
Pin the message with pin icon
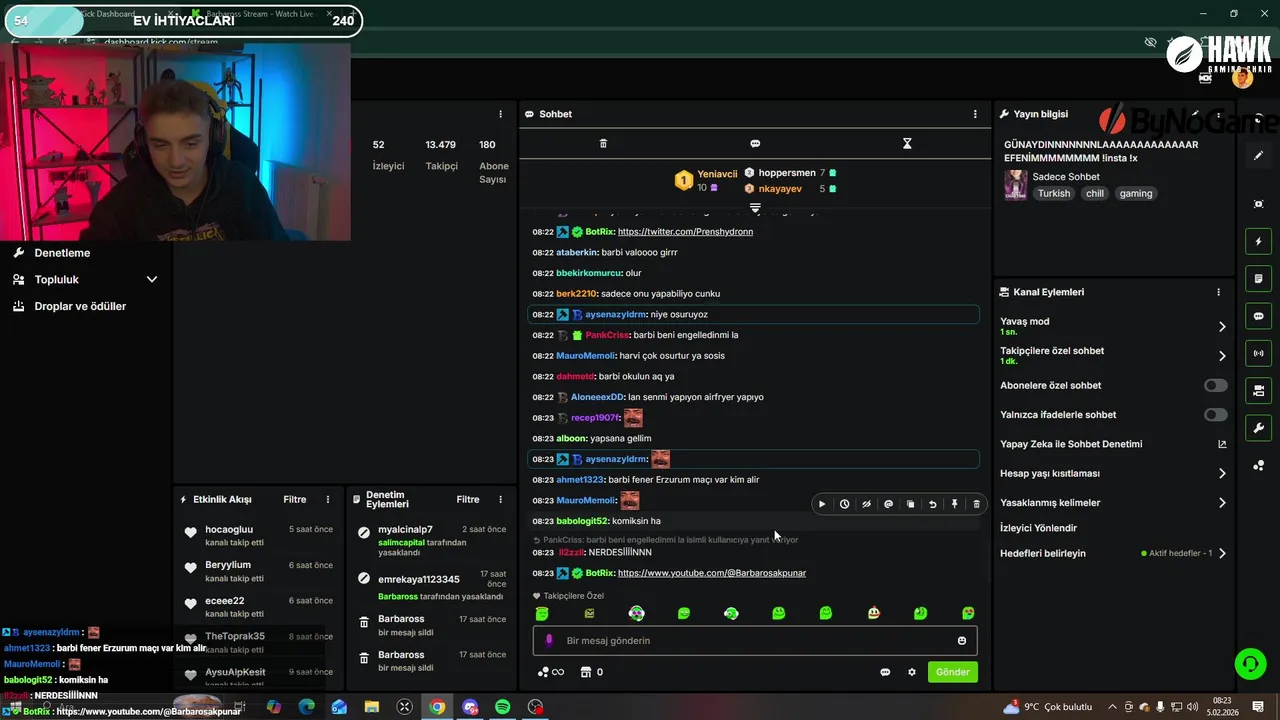[x=954, y=504]
